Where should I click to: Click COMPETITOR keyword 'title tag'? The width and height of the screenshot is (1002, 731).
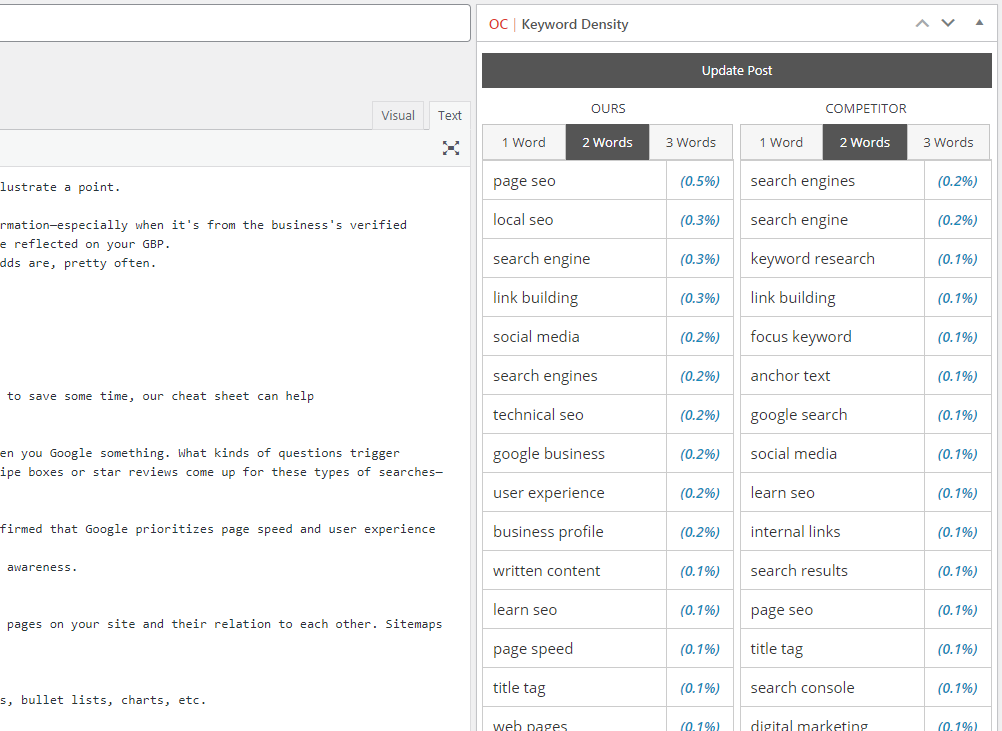coord(776,649)
